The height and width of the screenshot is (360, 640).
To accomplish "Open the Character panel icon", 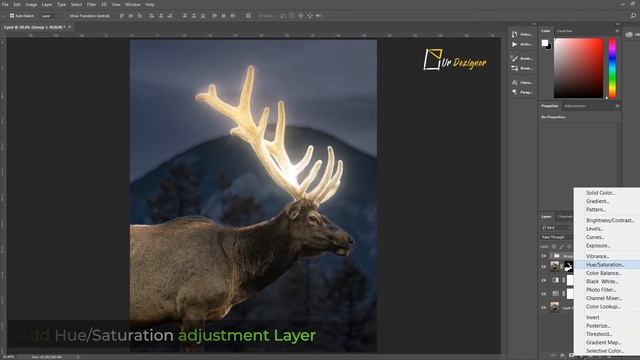I will coord(514,82).
